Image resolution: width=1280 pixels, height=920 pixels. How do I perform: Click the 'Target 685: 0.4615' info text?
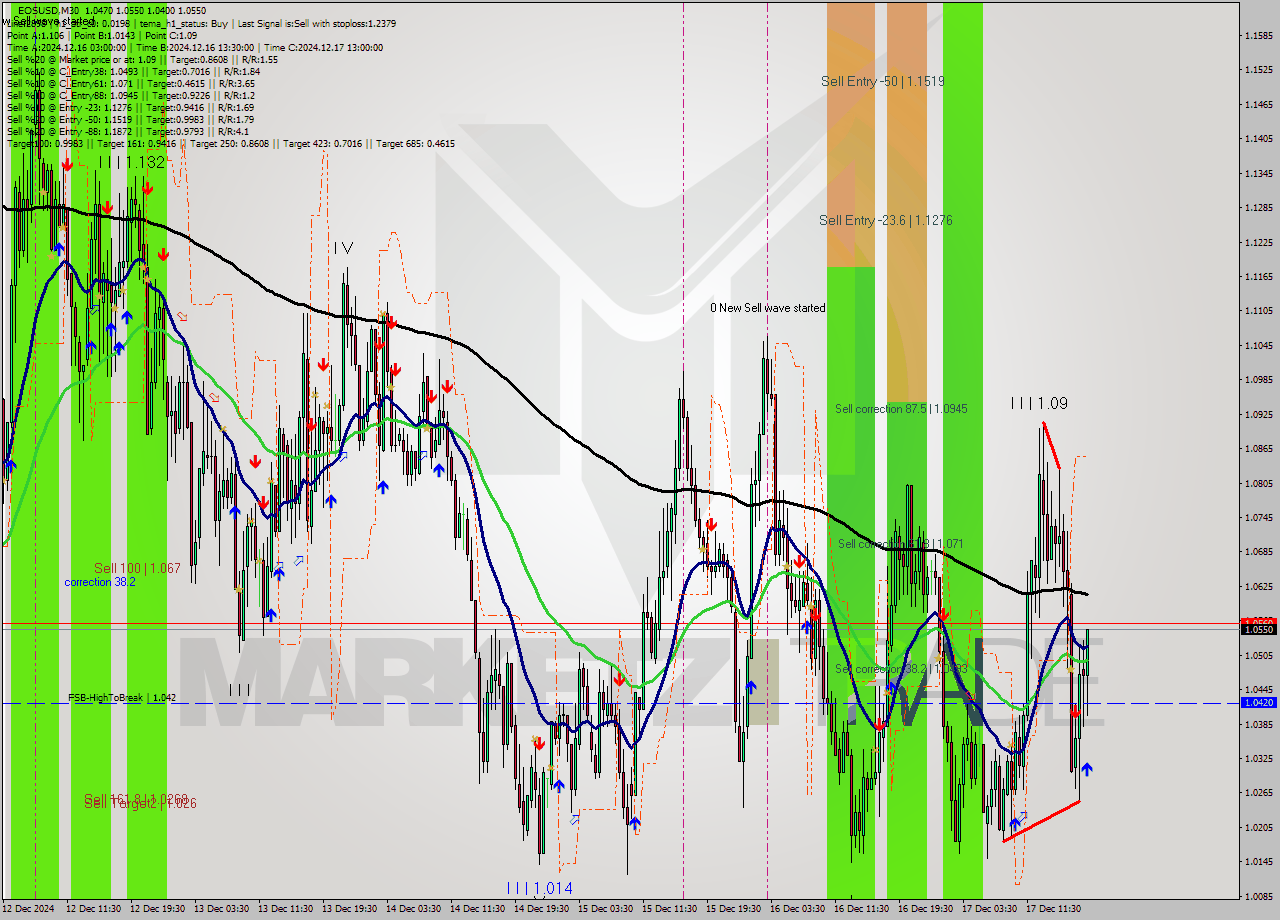click(415, 144)
